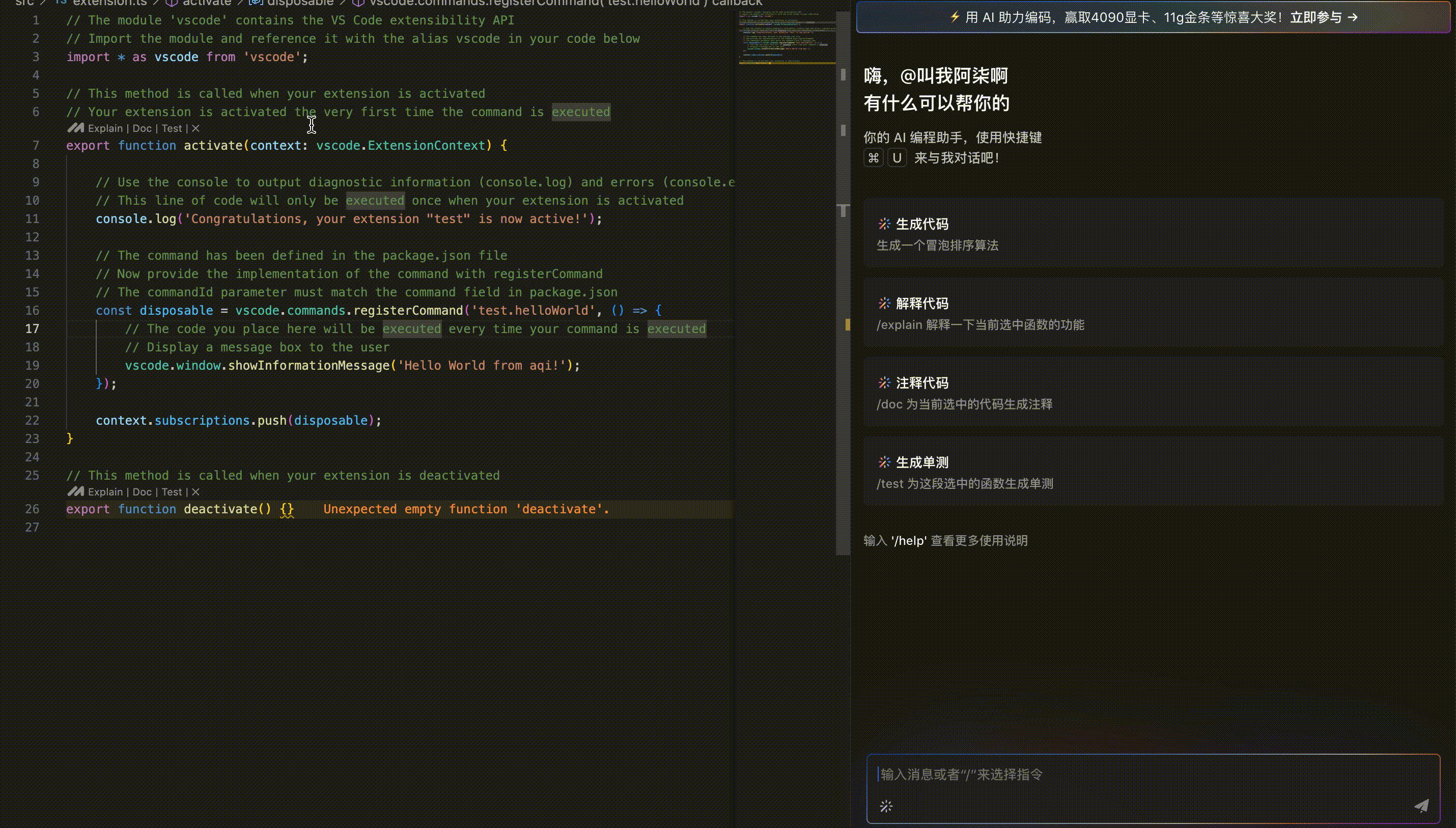Image resolution: width=1456 pixels, height=828 pixels.
Task: Dismiss codelens with X above activate function
Action: tap(195, 128)
